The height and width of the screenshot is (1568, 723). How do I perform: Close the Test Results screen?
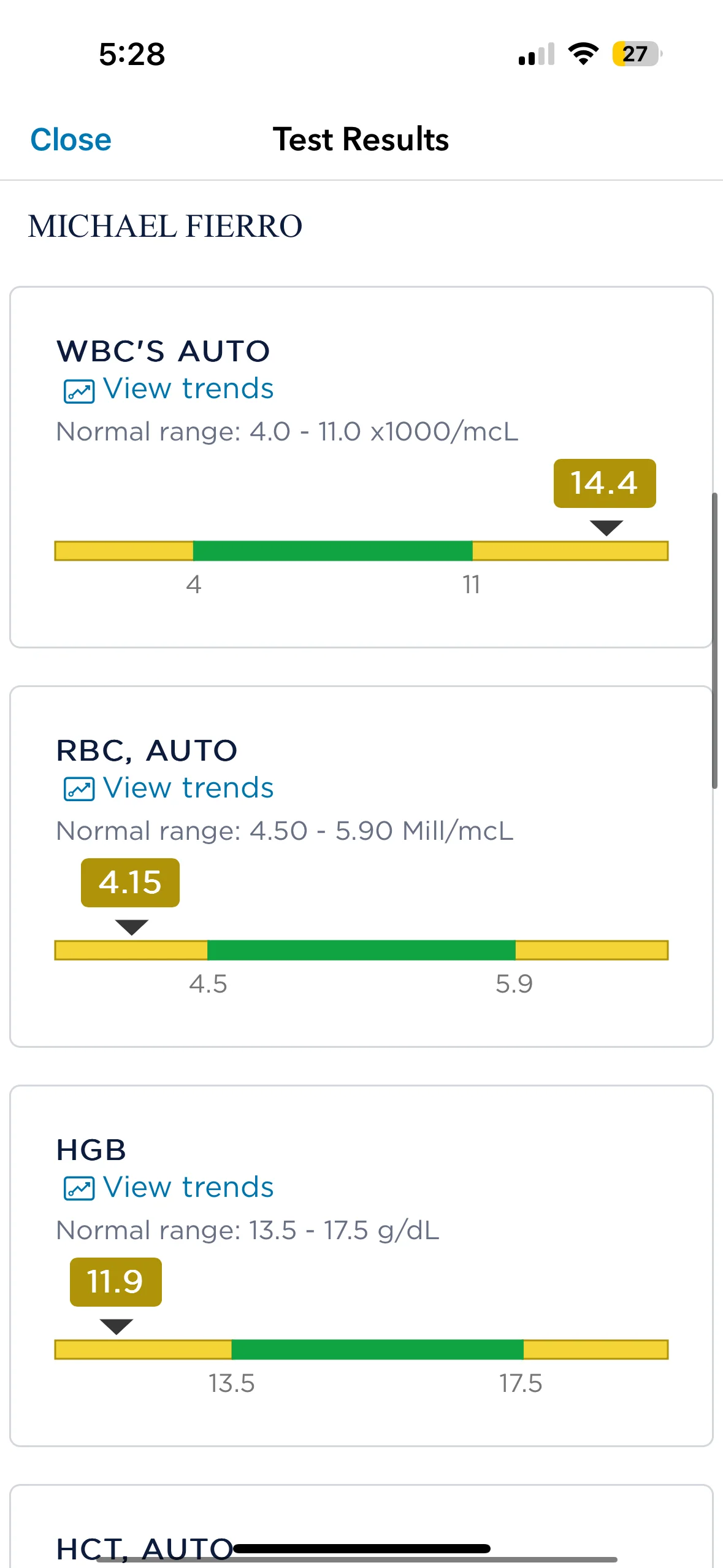coord(71,139)
